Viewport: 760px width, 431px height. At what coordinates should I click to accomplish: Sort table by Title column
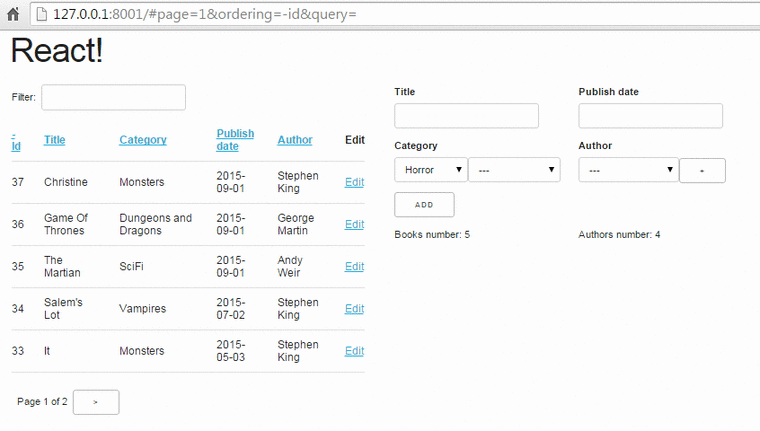click(x=54, y=140)
